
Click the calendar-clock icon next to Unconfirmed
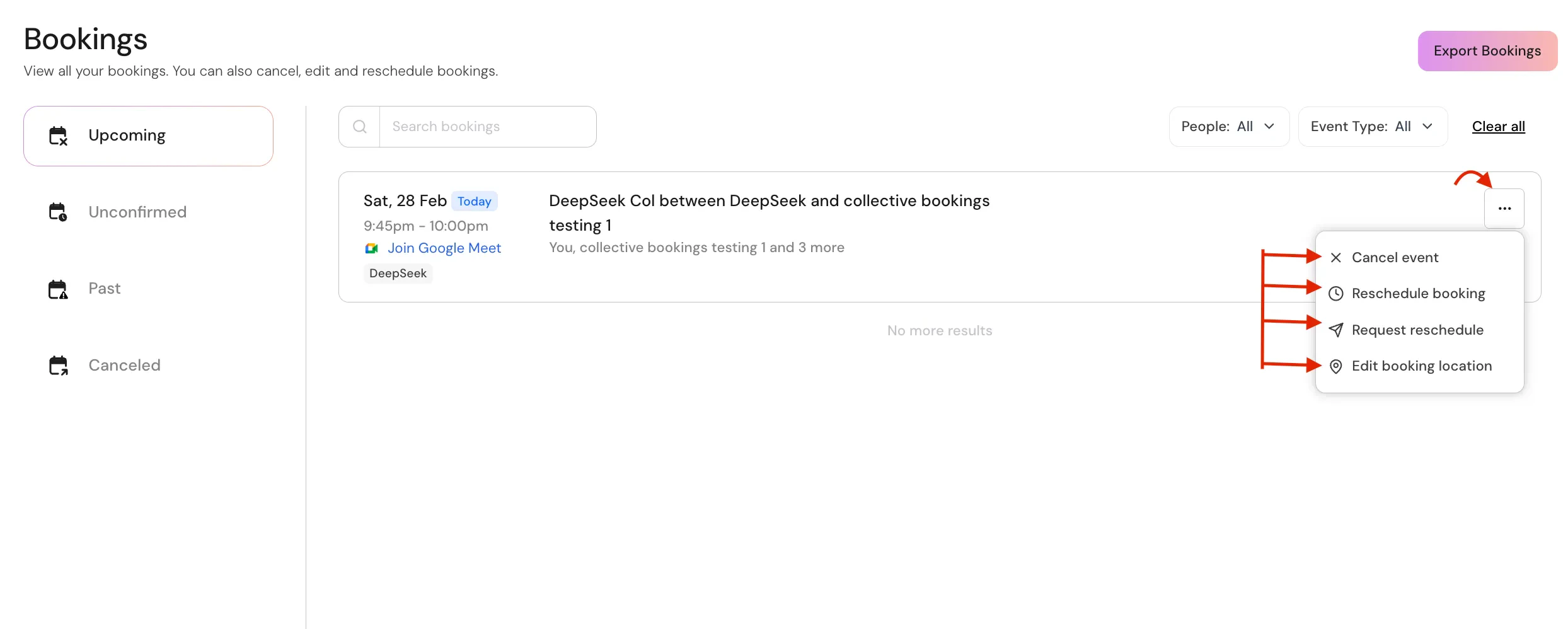(58, 211)
